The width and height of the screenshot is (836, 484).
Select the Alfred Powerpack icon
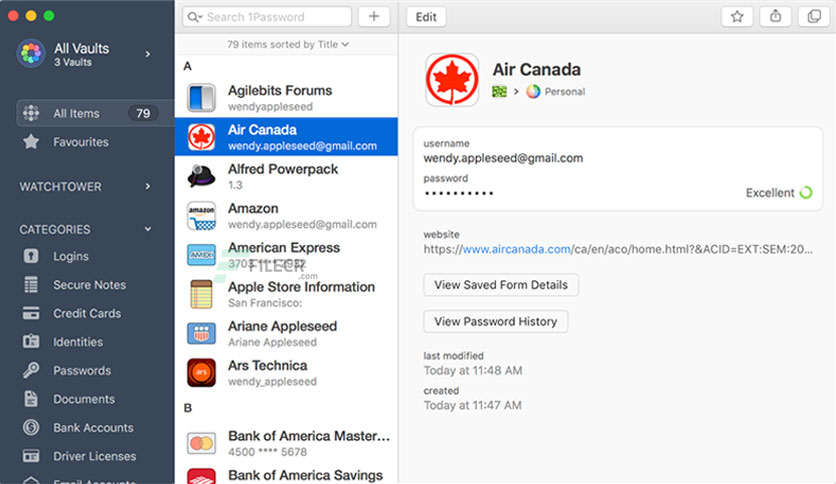click(x=201, y=176)
